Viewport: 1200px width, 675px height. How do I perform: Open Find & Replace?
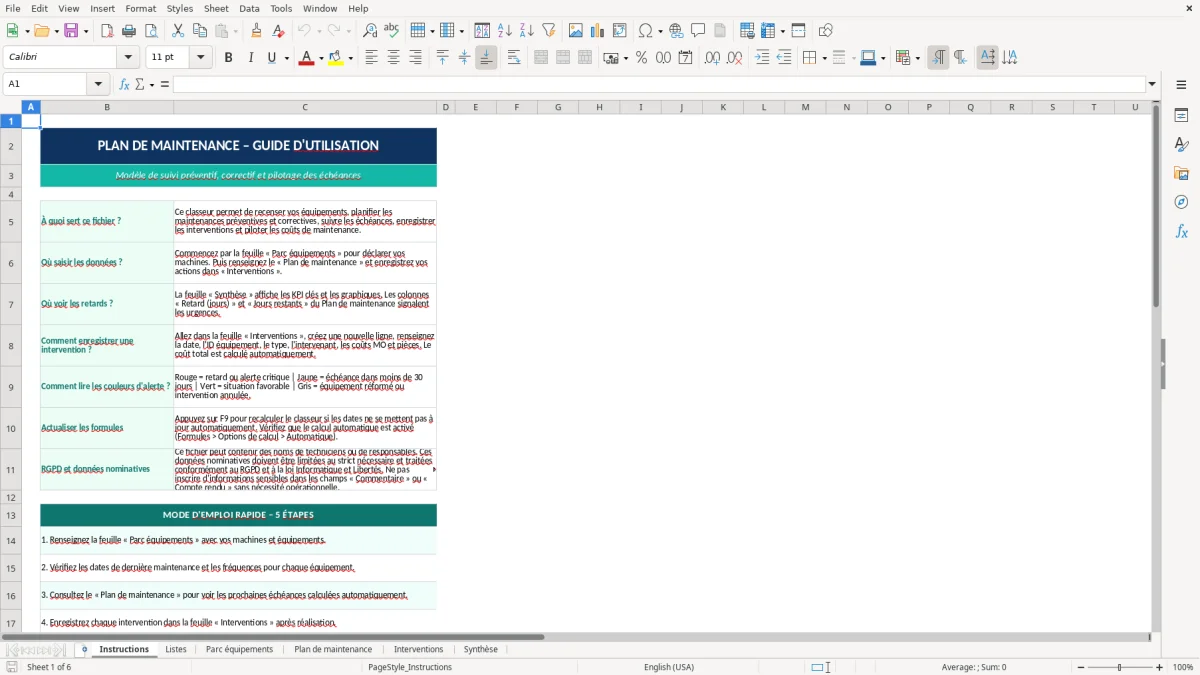tap(370, 31)
